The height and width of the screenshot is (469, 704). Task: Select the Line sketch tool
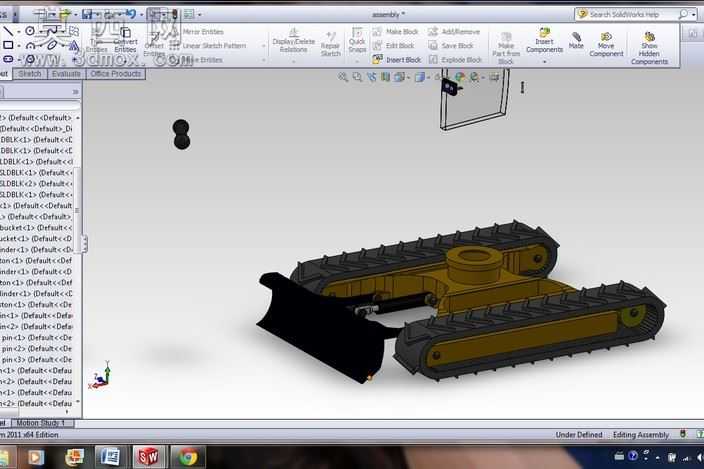tap(8, 31)
